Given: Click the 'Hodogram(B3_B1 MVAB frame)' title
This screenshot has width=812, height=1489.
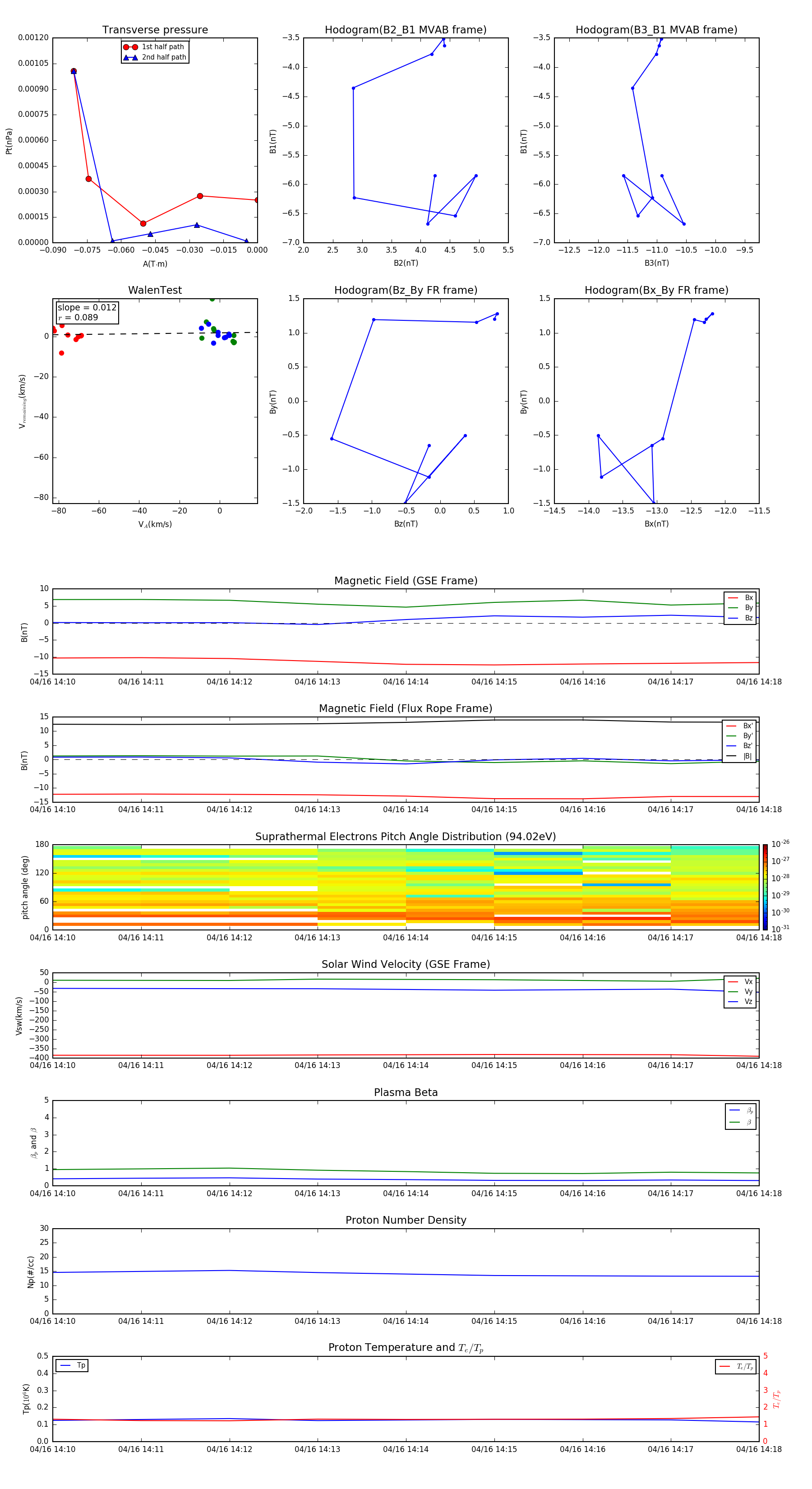Looking at the screenshot, I should tap(656, 29).
